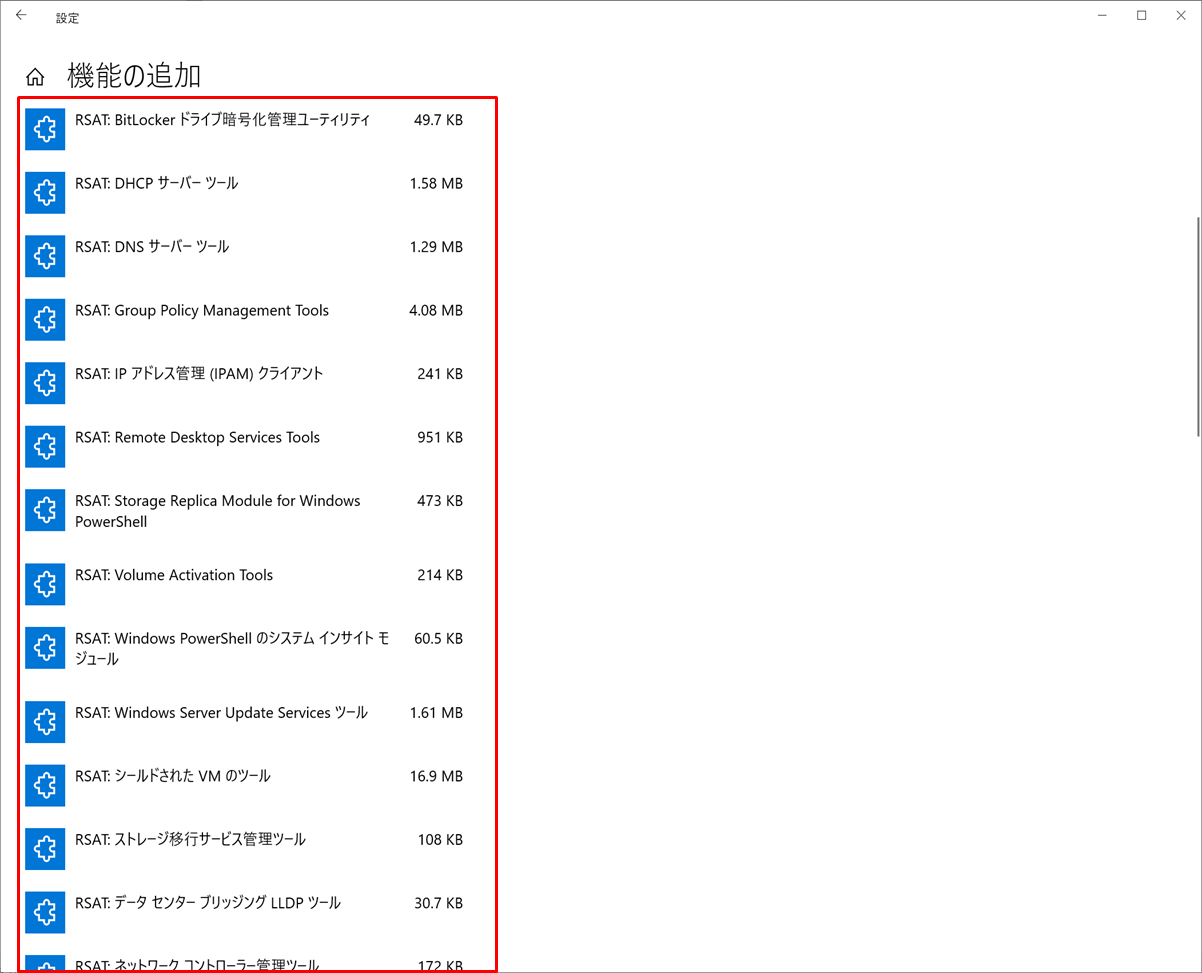Click the 214 KB size value

(440, 575)
